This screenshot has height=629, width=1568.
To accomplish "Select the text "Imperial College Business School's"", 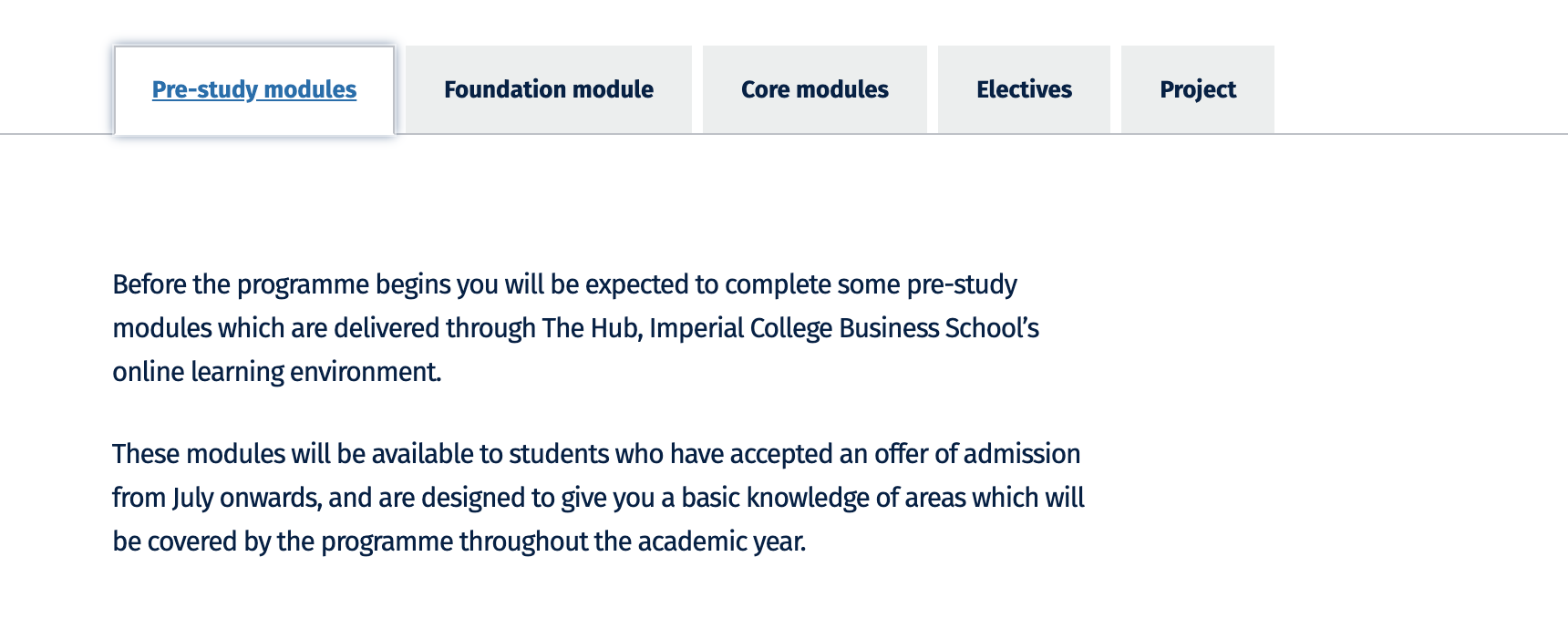I will point(844,328).
